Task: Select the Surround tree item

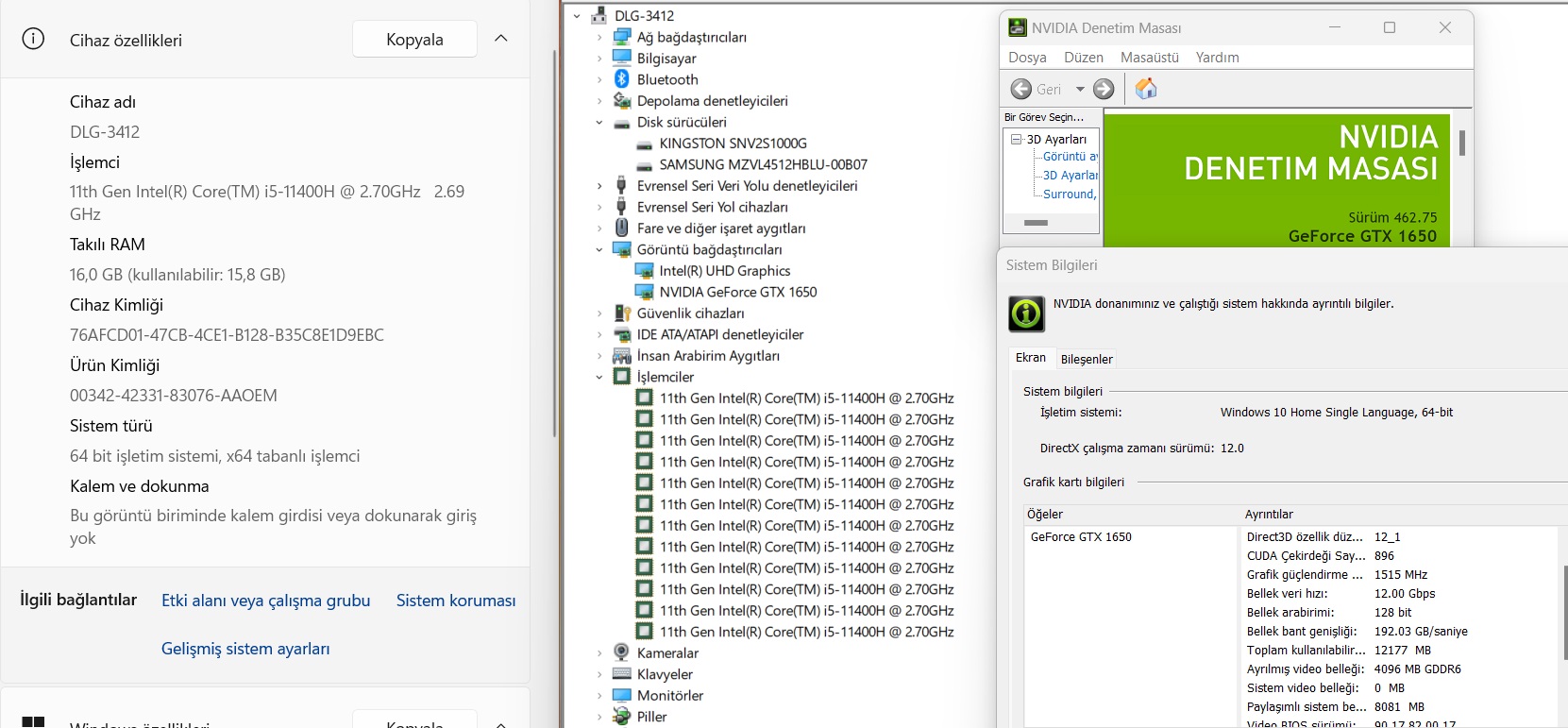Action: (x=1071, y=194)
